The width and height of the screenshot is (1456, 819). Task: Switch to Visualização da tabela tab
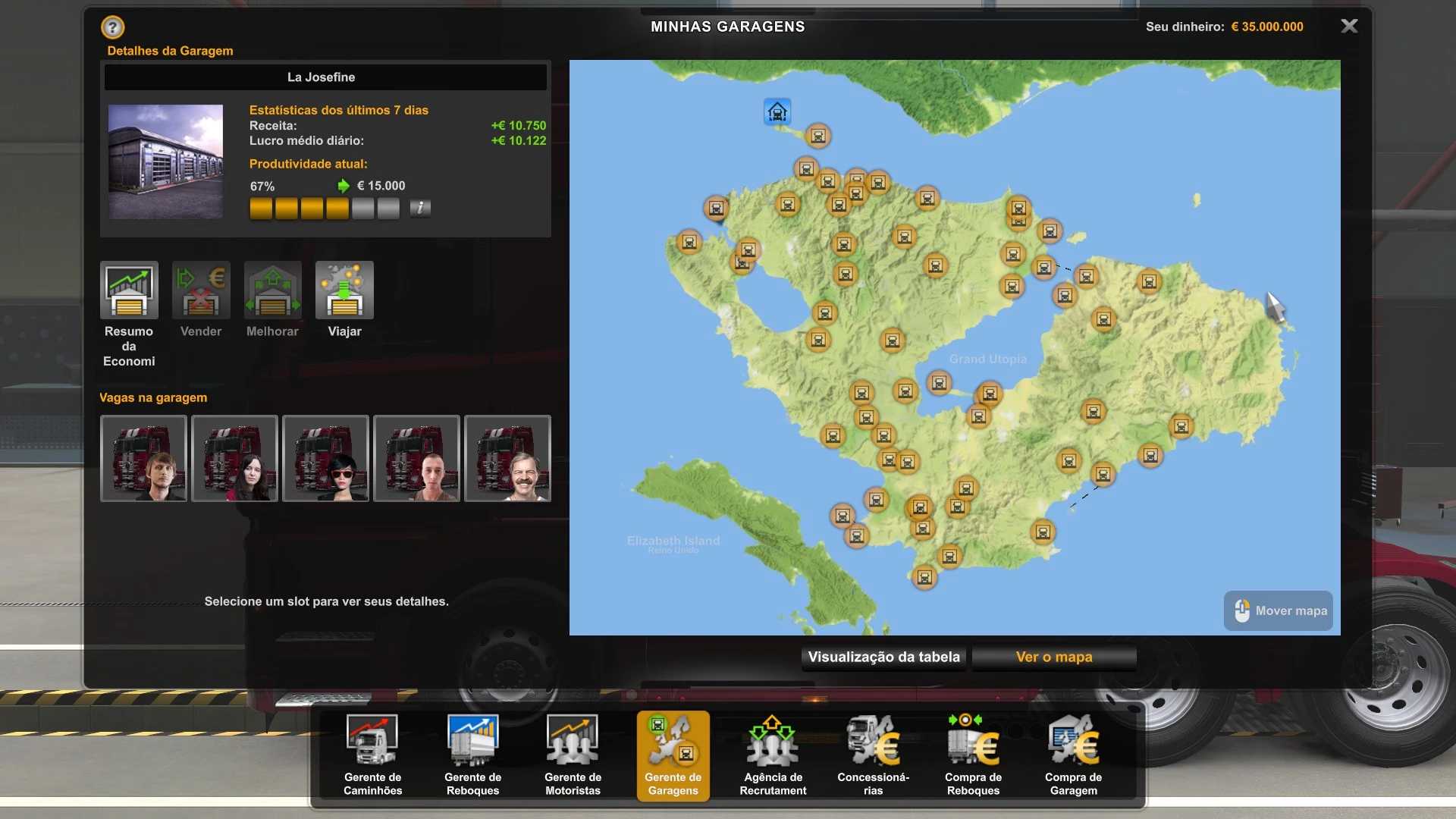883,657
